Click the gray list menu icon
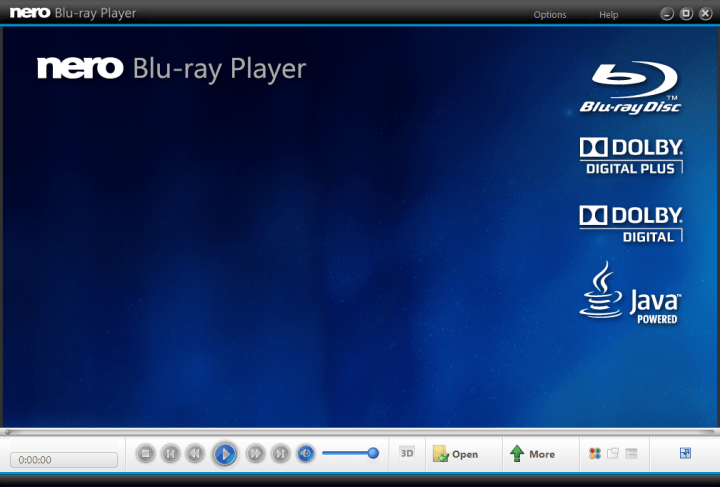 [631, 453]
